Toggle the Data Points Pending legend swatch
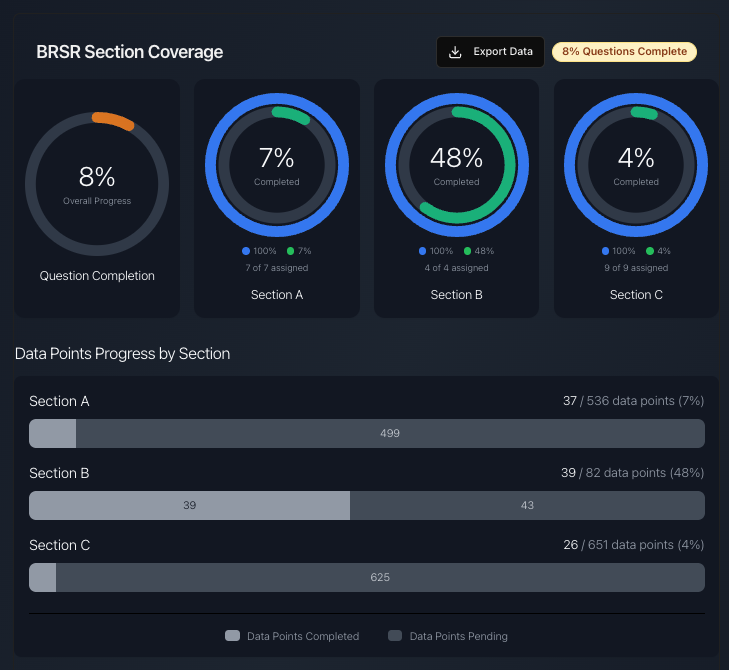 click(395, 636)
